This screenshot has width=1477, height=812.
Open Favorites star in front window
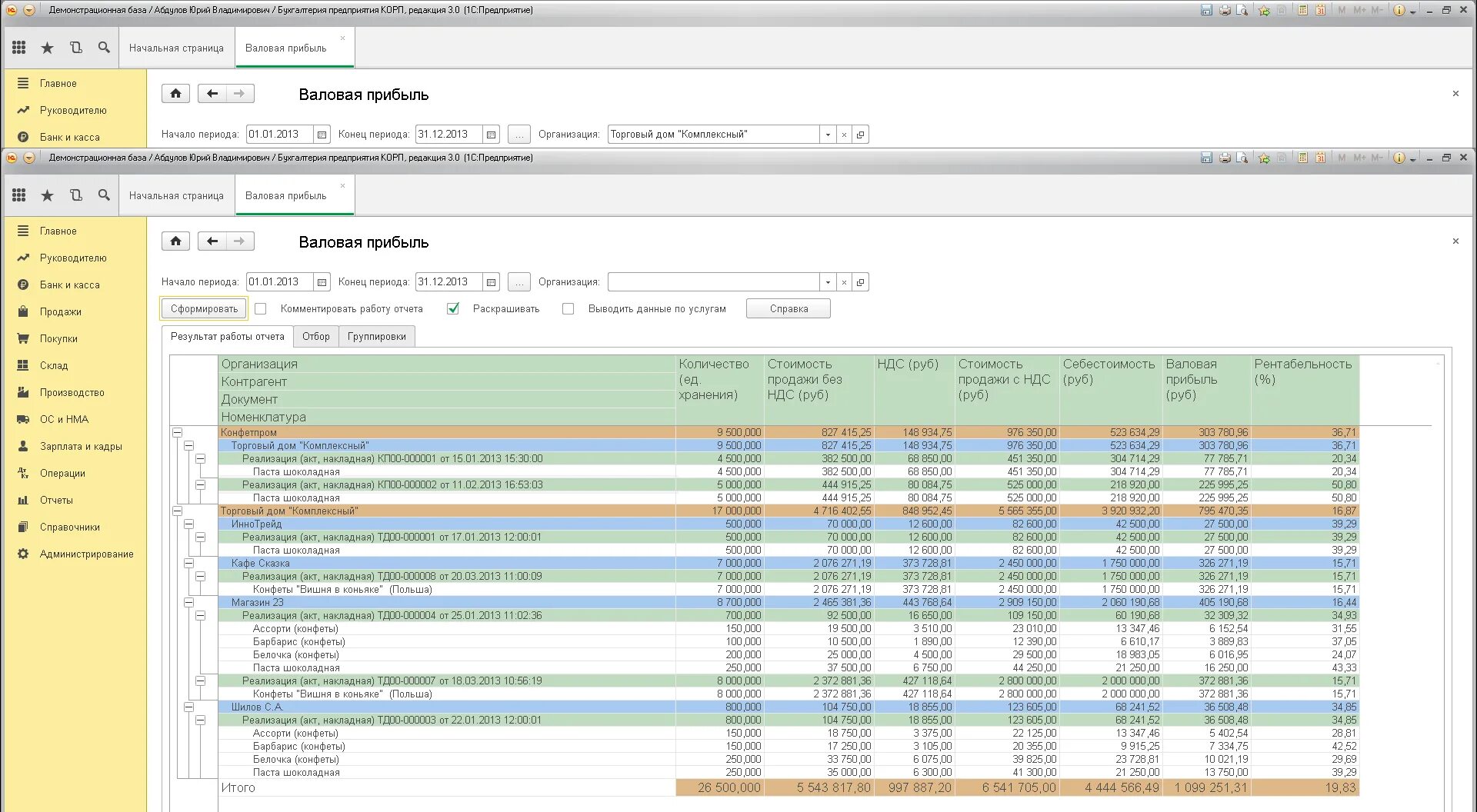(47, 195)
